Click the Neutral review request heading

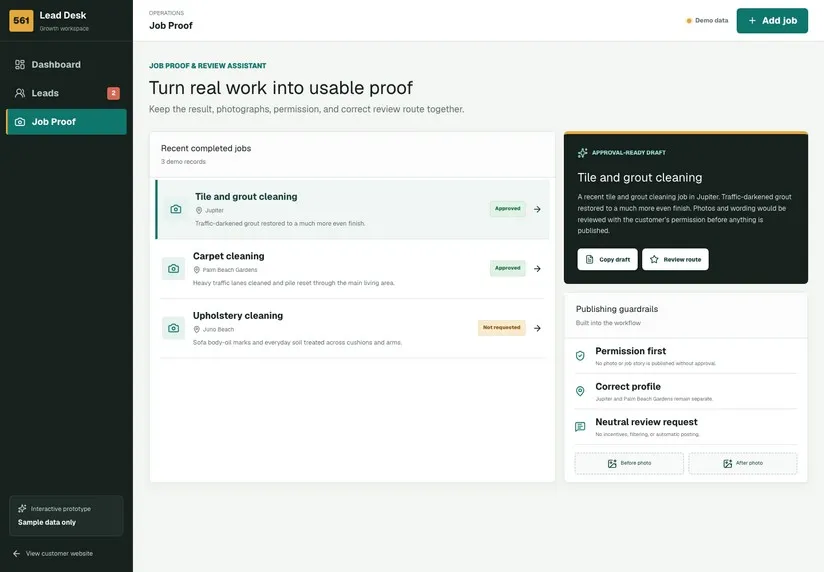(646, 422)
